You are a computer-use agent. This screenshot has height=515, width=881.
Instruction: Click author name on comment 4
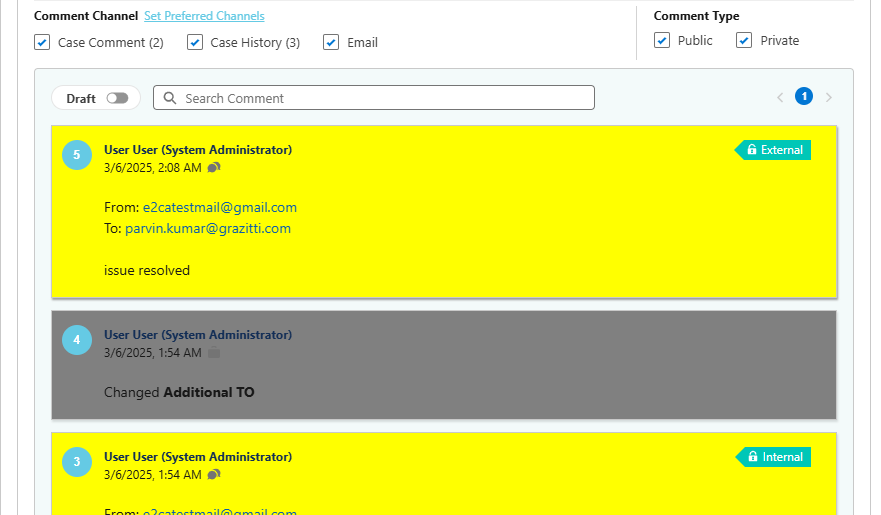198,335
